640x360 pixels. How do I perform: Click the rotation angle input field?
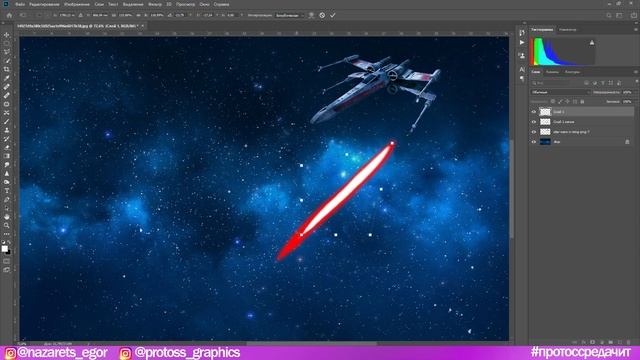click(x=180, y=15)
